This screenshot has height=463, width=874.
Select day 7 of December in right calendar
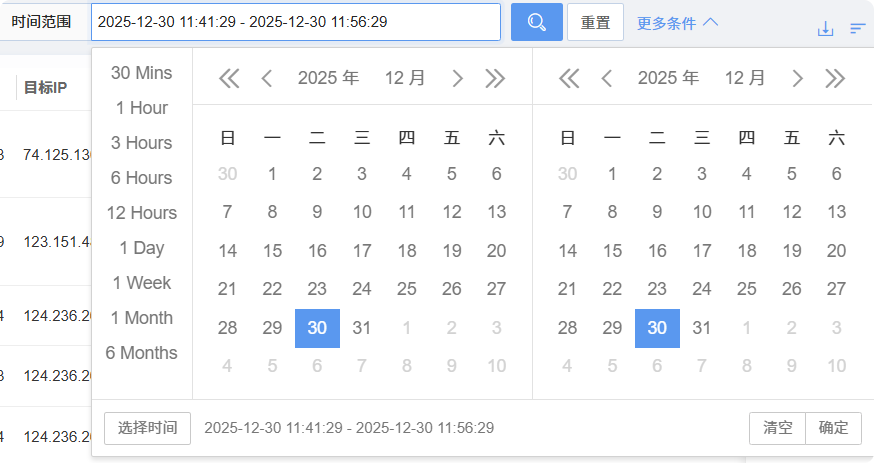point(567,213)
